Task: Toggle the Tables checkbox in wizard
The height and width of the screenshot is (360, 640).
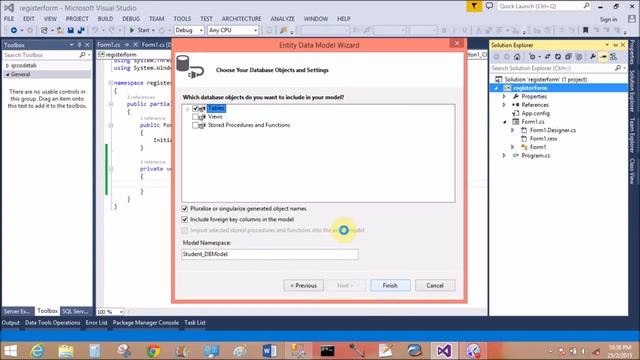Action: (195, 109)
